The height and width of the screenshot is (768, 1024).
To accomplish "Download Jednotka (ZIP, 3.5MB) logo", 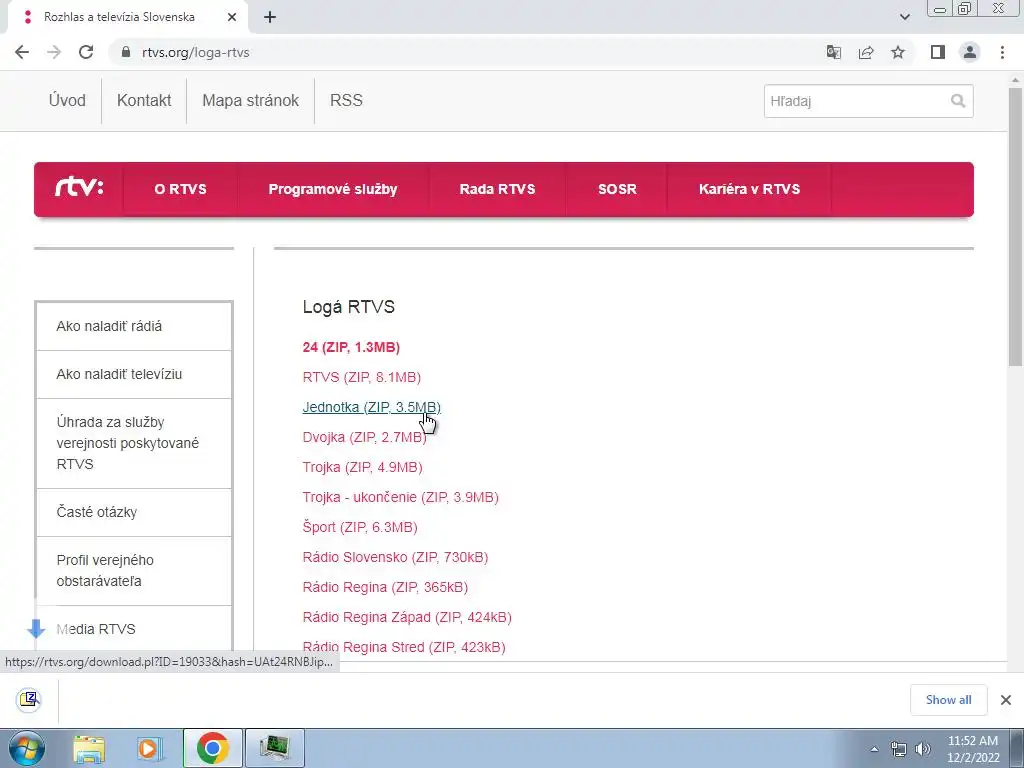I will pos(371,407).
